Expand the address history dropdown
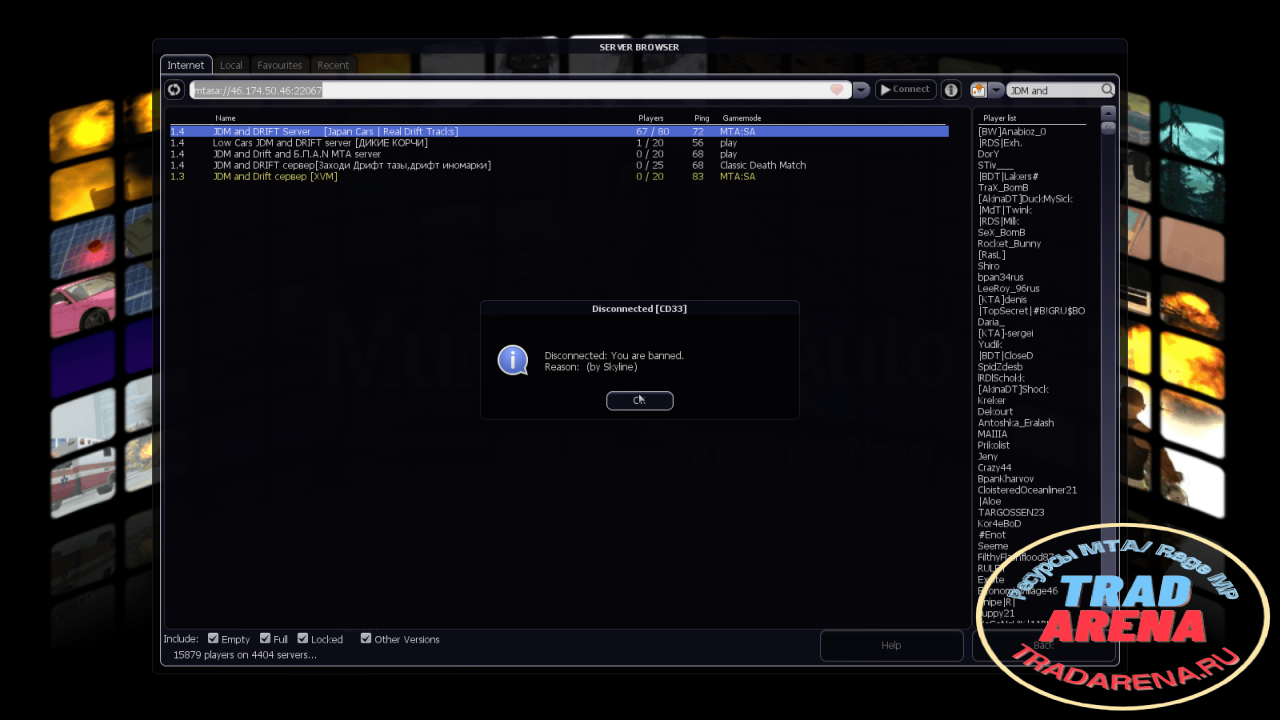Screen dimensions: 1280x720 pyautogui.click(x=862, y=90)
